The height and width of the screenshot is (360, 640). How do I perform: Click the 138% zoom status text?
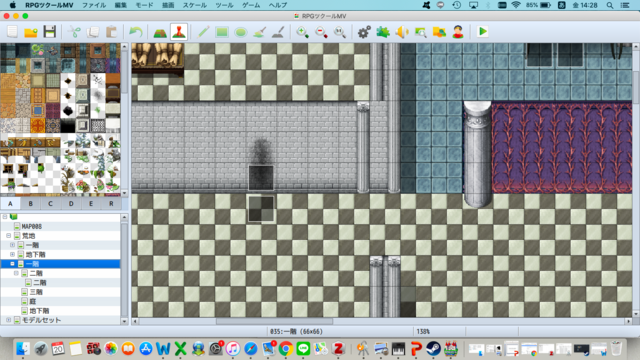(x=423, y=331)
